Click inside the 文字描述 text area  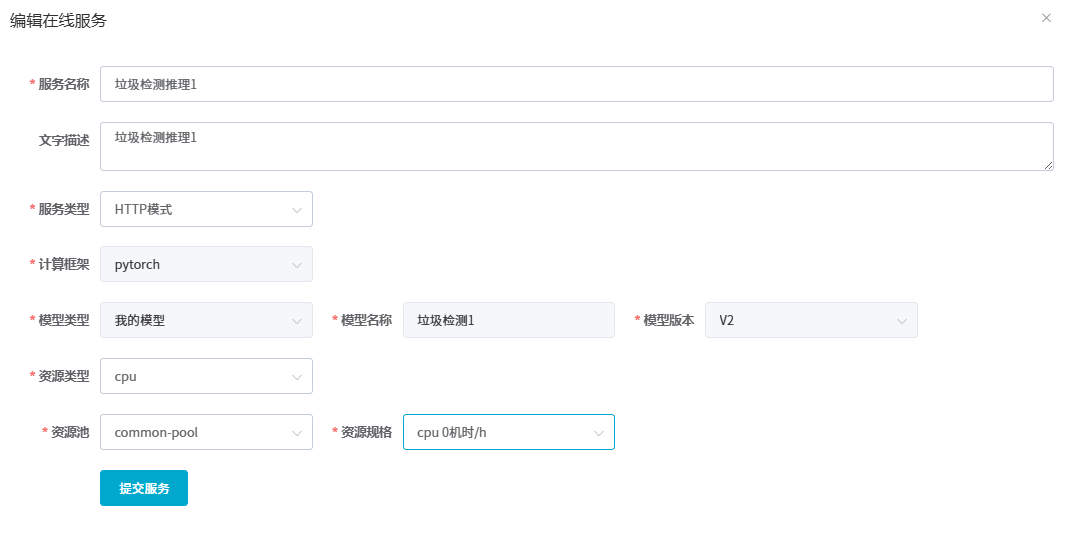[x=576, y=147]
